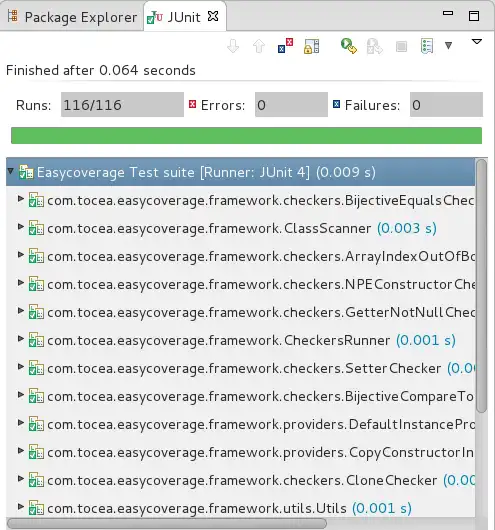Click test icon beside BijectiveCompareTo
Viewport: 495px width, 530px height.
pyautogui.click(x=36, y=396)
